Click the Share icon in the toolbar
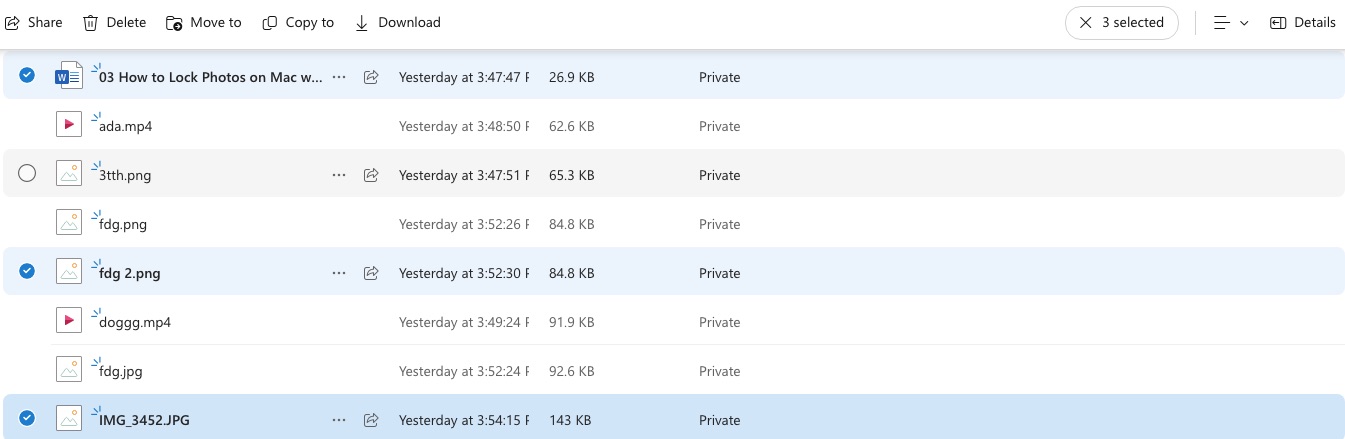 pos(13,23)
